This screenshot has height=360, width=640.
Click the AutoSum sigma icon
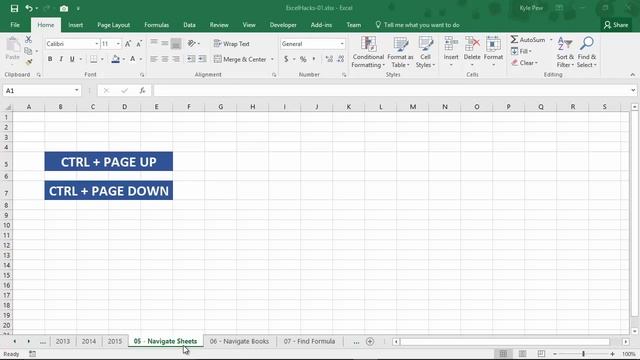[x=514, y=40]
